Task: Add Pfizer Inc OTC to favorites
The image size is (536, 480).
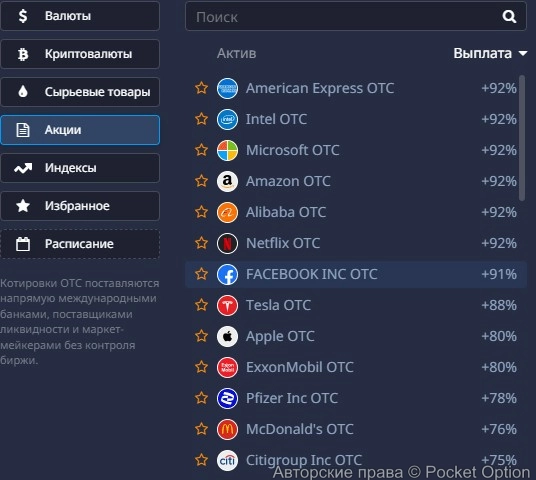Action: tap(201, 398)
